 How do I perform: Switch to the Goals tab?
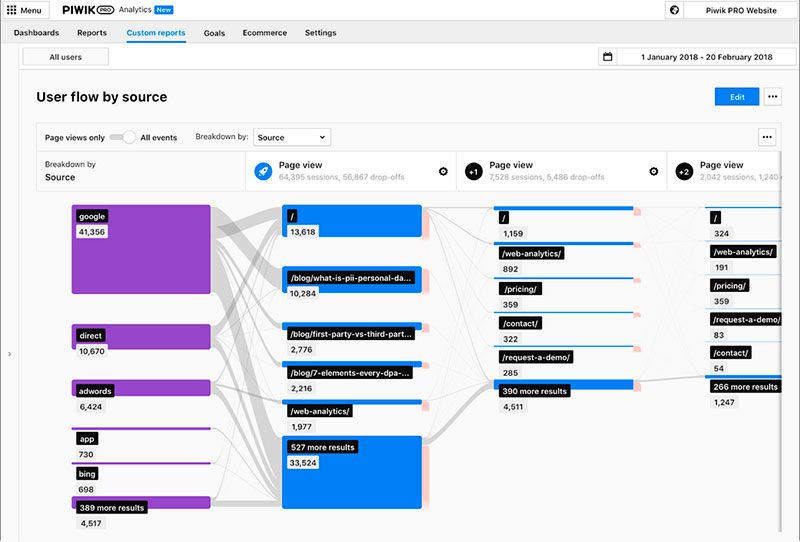214,33
